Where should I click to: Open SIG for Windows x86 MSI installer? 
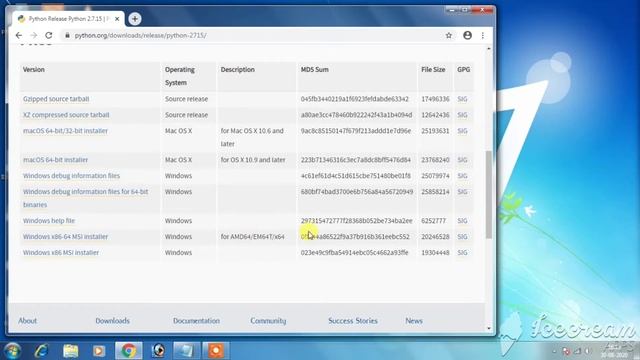(x=462, y=252)
